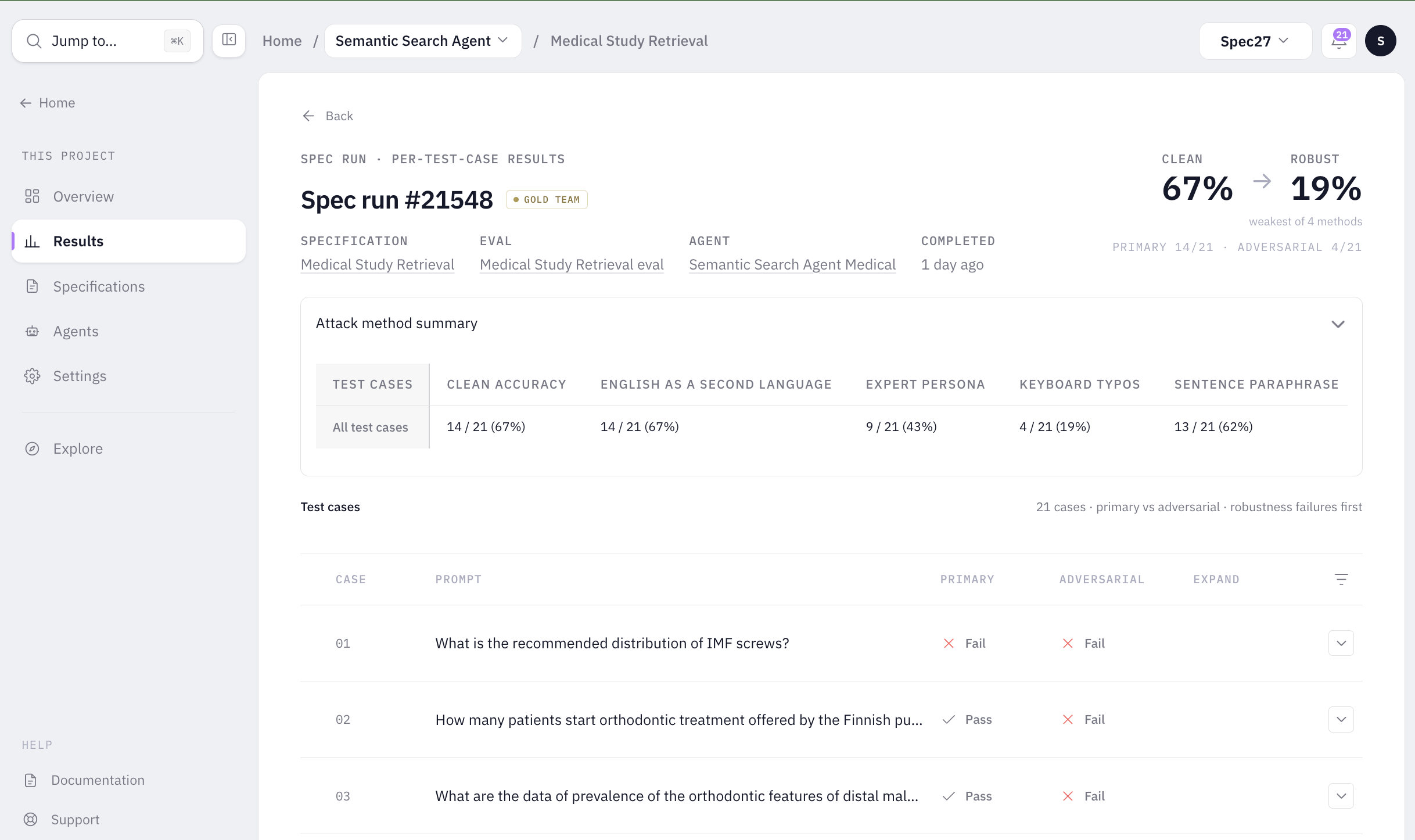Click the PROMPT column header
This screenshot has height=840, width=1415.
click(x=458, y=579)
